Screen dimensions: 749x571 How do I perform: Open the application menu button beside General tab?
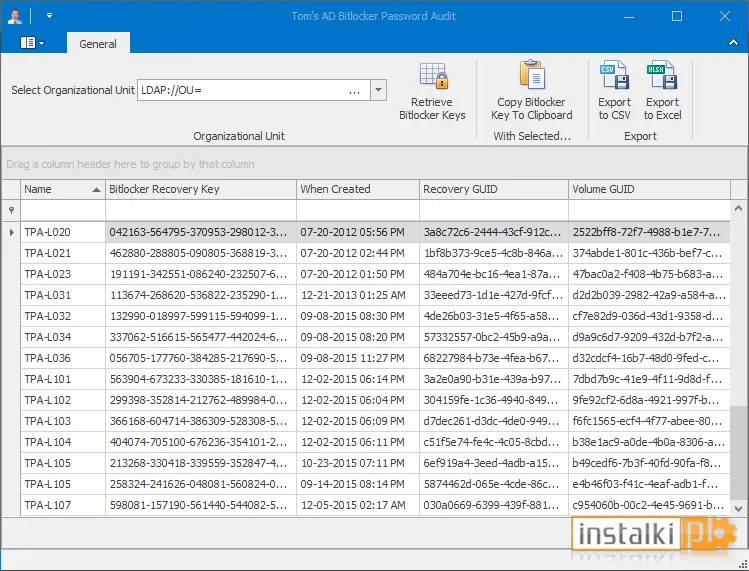[32, 43]
